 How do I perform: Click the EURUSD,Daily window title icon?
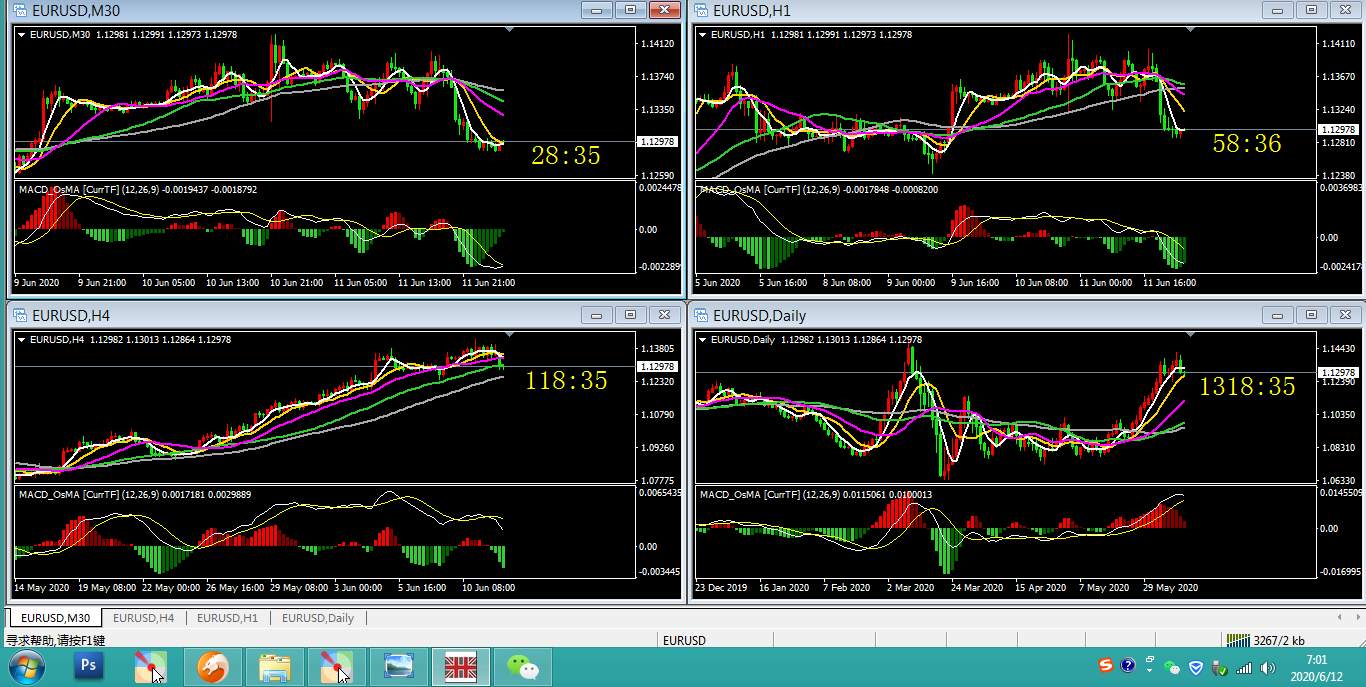[x=700, y=315]
